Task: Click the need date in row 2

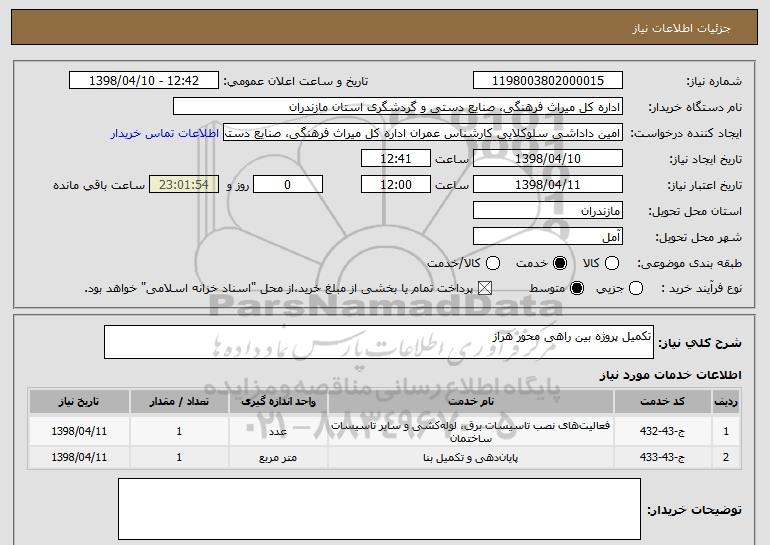Action: tap(79, 458)
